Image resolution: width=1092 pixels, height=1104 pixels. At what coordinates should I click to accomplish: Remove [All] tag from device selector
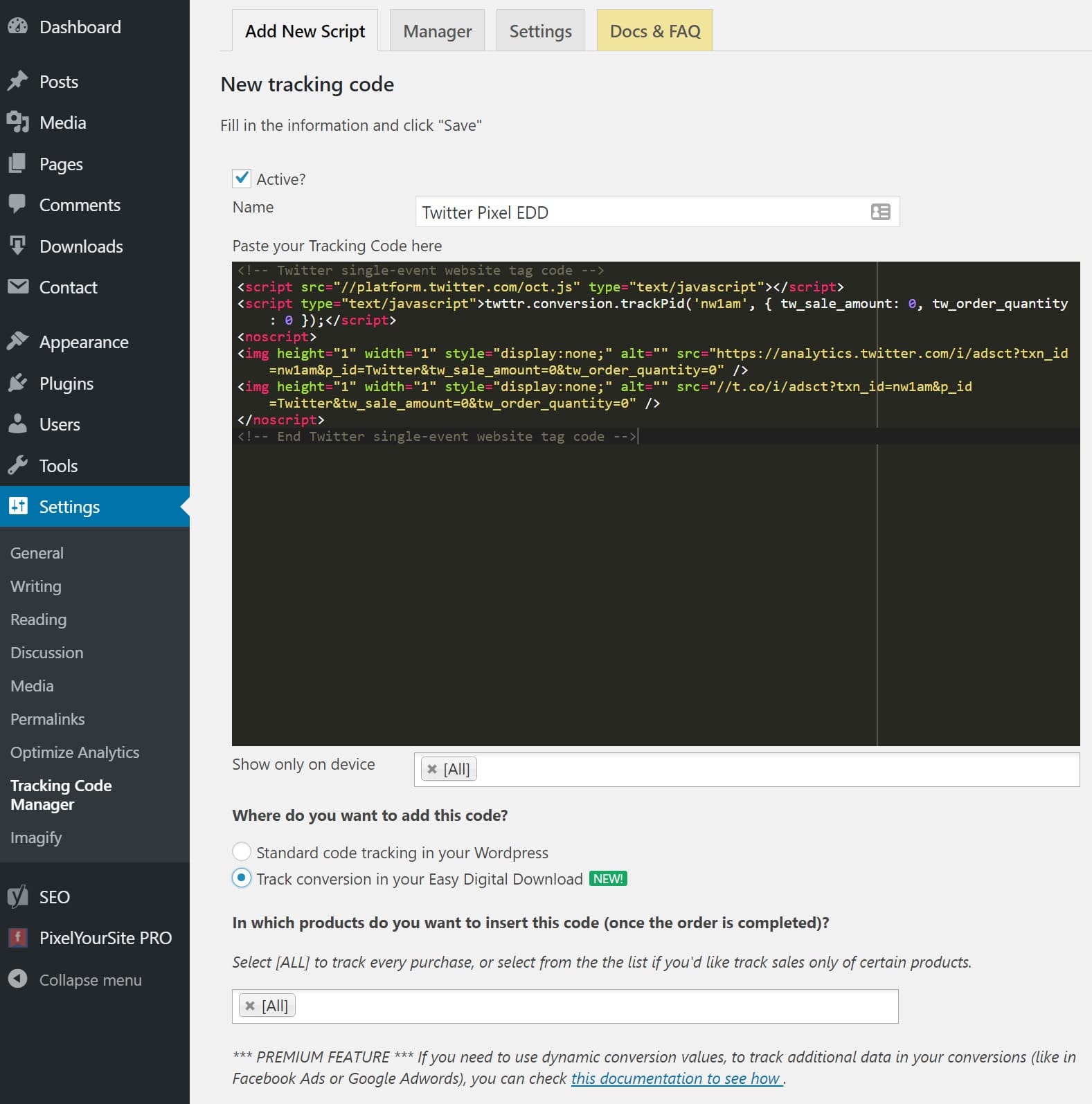(432, 770)
